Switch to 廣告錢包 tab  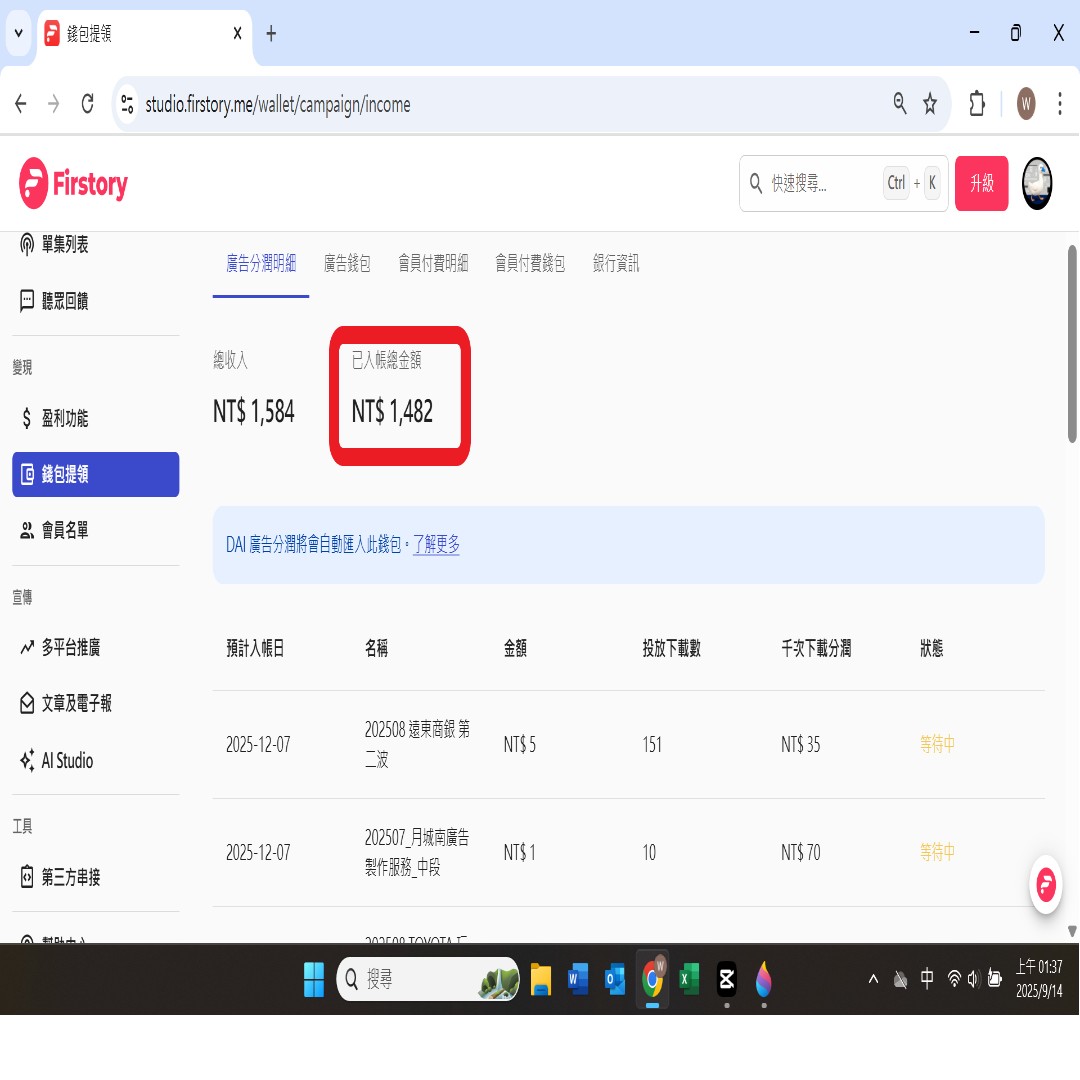[347, 264]
